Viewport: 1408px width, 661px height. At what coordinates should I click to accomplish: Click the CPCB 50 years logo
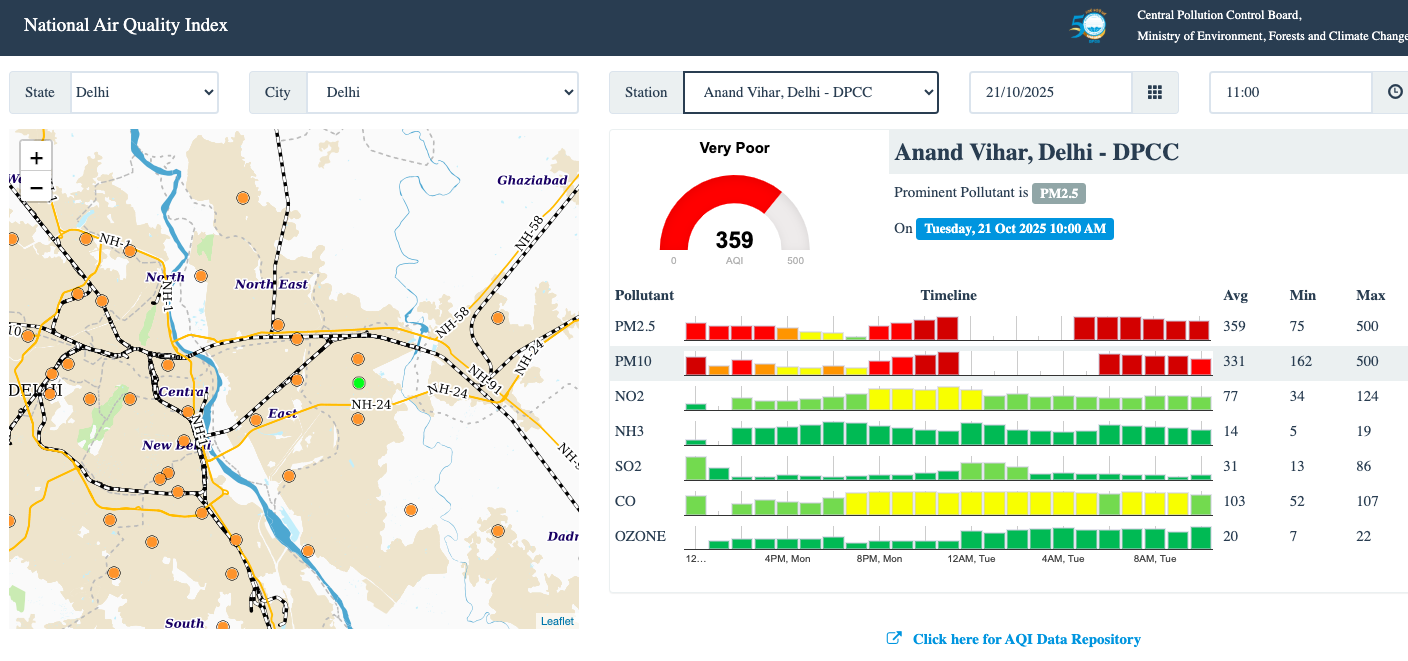pyautogui.click(x=1089, y=27)
